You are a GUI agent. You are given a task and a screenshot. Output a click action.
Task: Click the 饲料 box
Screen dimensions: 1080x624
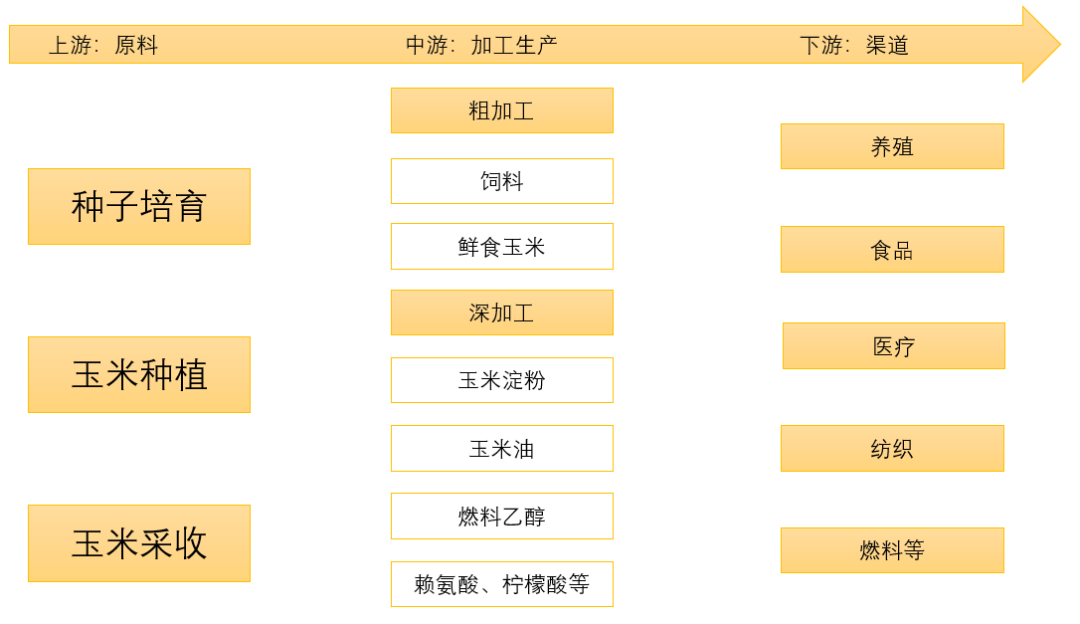[x=501, y=181]
